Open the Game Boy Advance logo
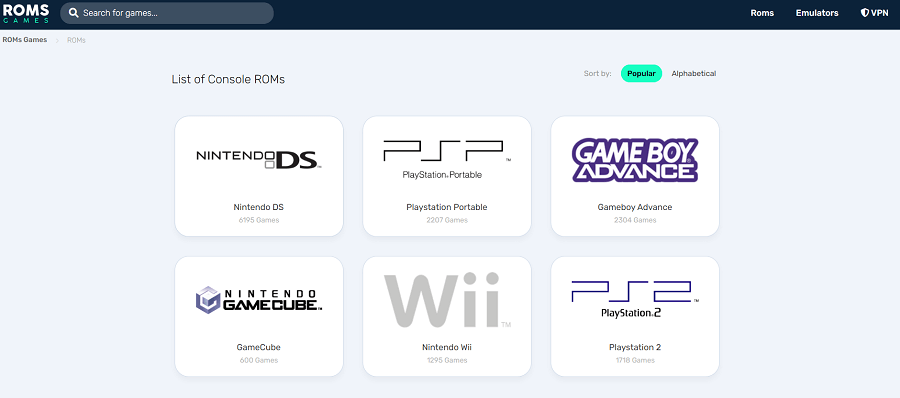 pyautogui.click(x=635, y=160)
